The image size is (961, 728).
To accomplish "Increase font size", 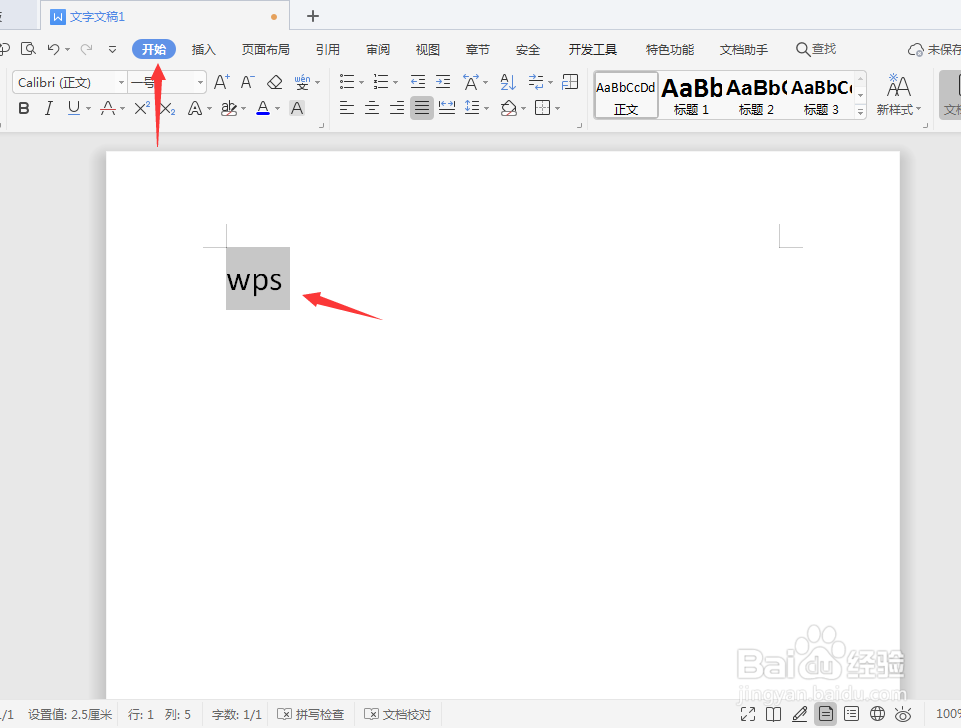I will point(222,82).
